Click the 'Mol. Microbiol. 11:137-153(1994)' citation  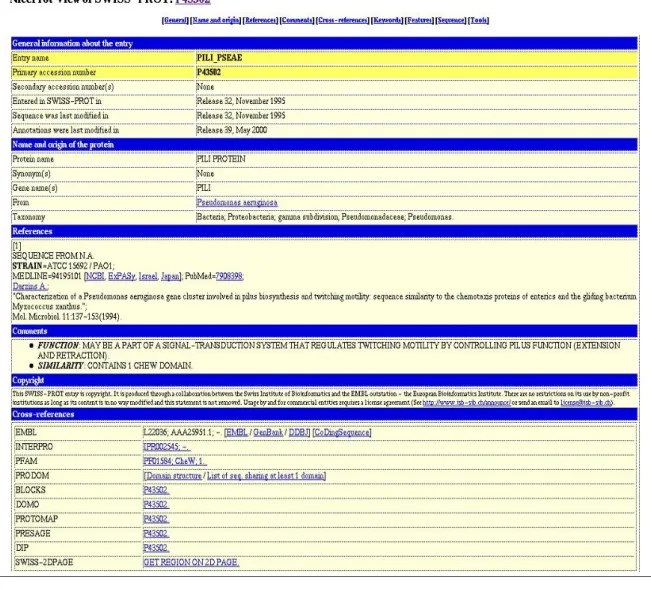click(x=66, y=317)
